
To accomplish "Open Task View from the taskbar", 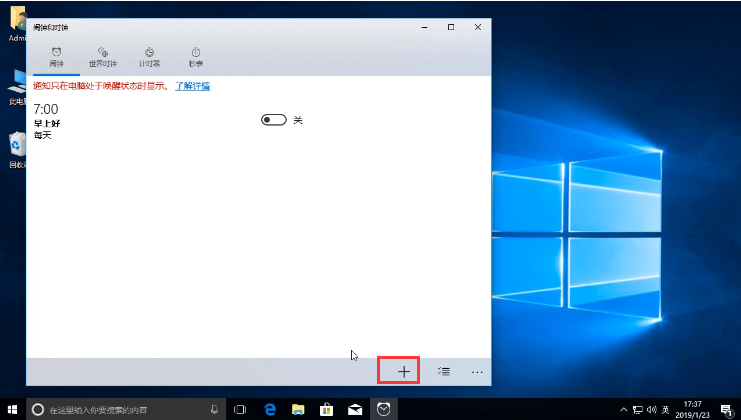I will pos(241,409).
